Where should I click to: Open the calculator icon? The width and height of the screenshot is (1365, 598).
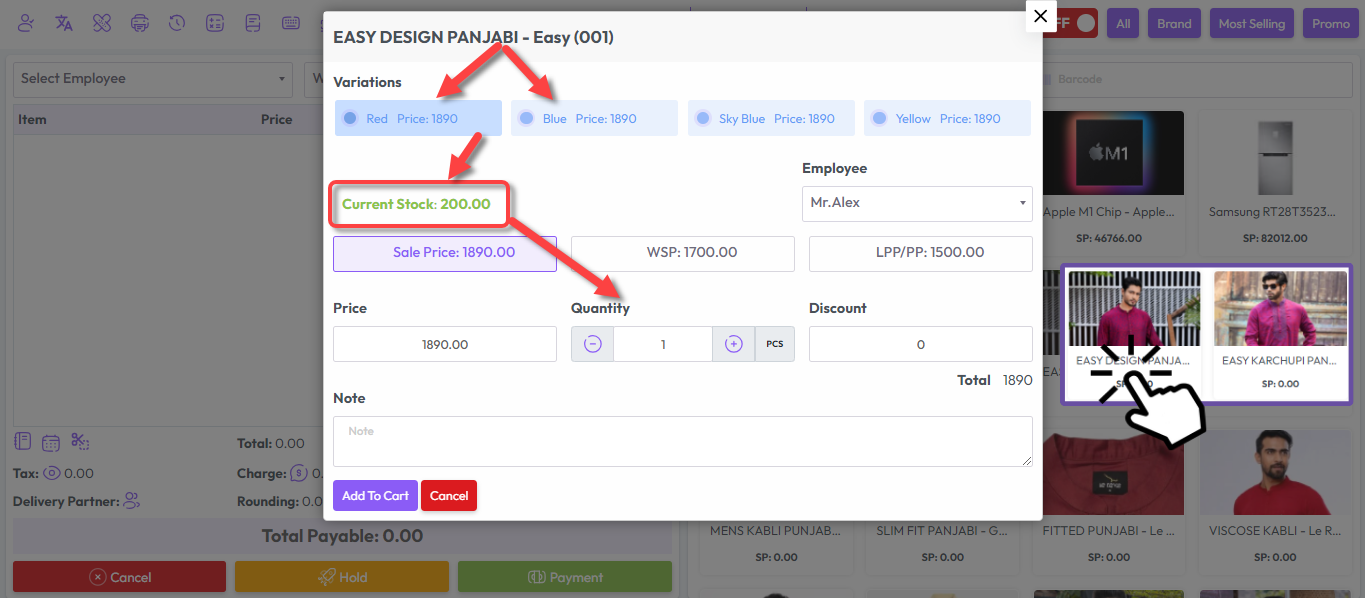215,23
